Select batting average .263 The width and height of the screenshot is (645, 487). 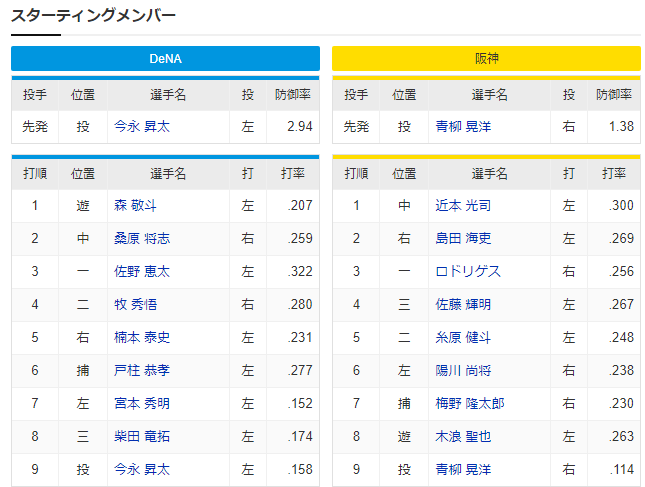coord(621,436)
